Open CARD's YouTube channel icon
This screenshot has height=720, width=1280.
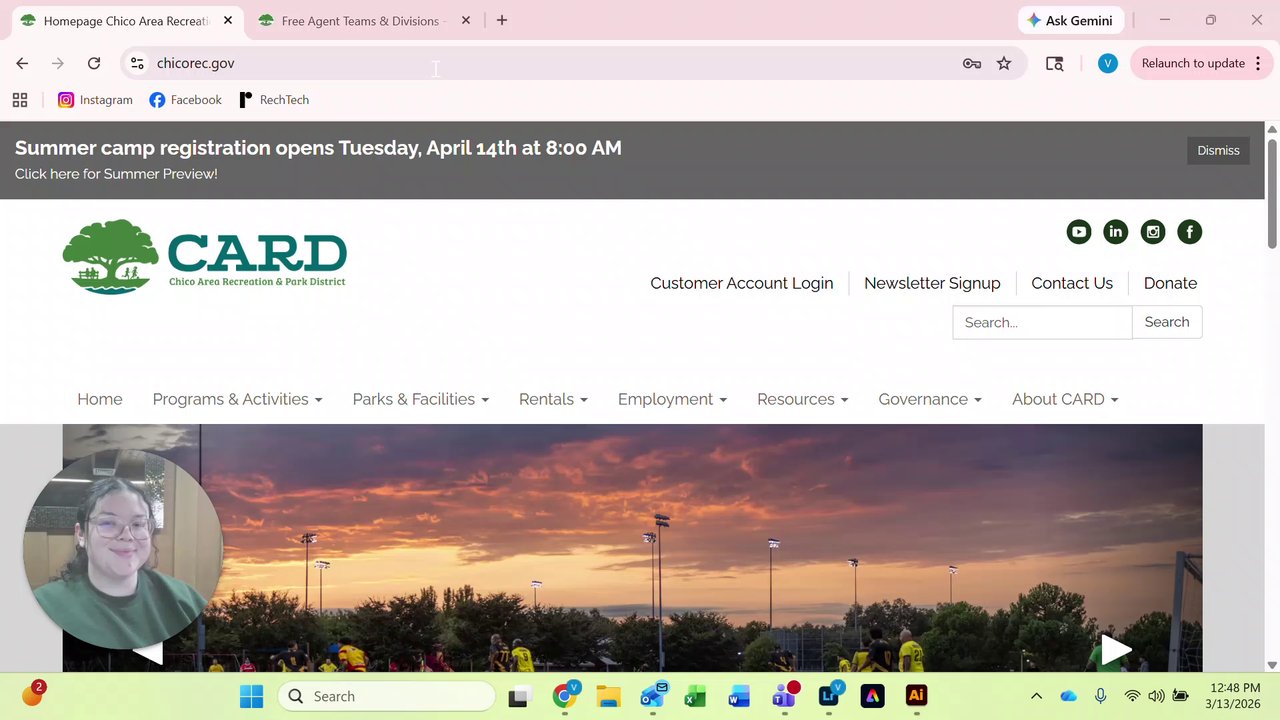tap(1078, 232)
